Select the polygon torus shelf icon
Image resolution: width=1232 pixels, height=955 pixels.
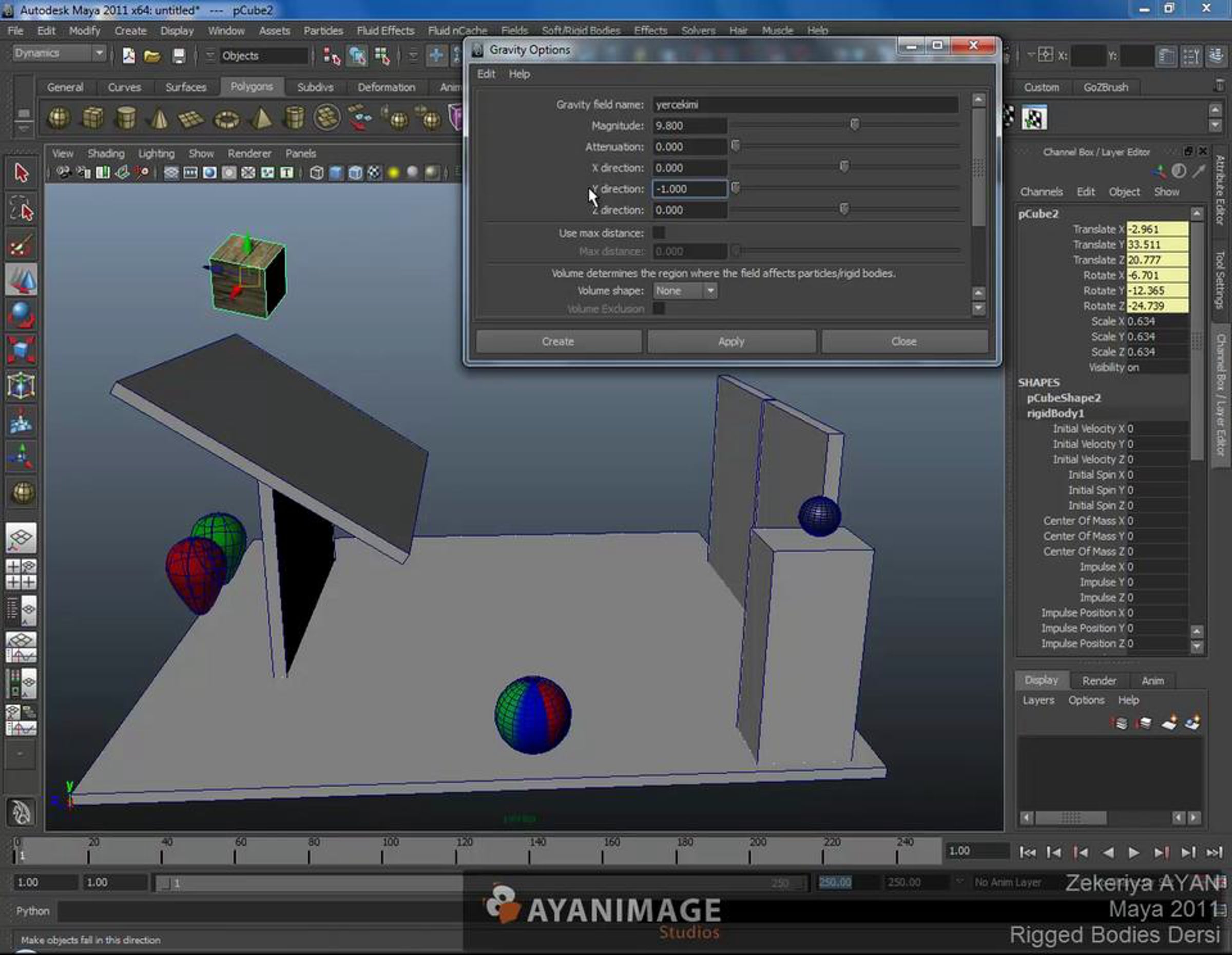227,119
